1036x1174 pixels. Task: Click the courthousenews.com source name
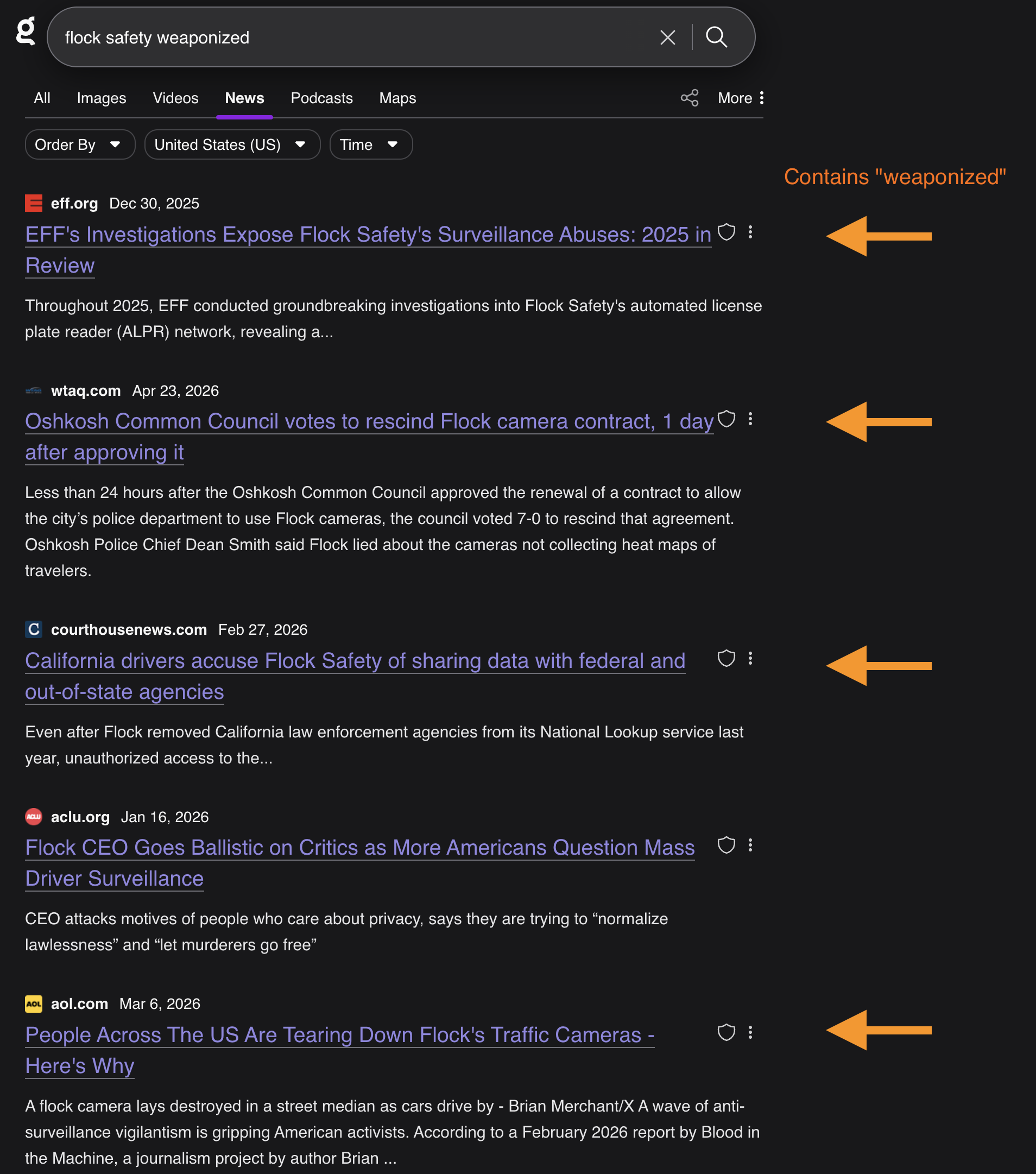pyautogui.click(x=129, y=629)
